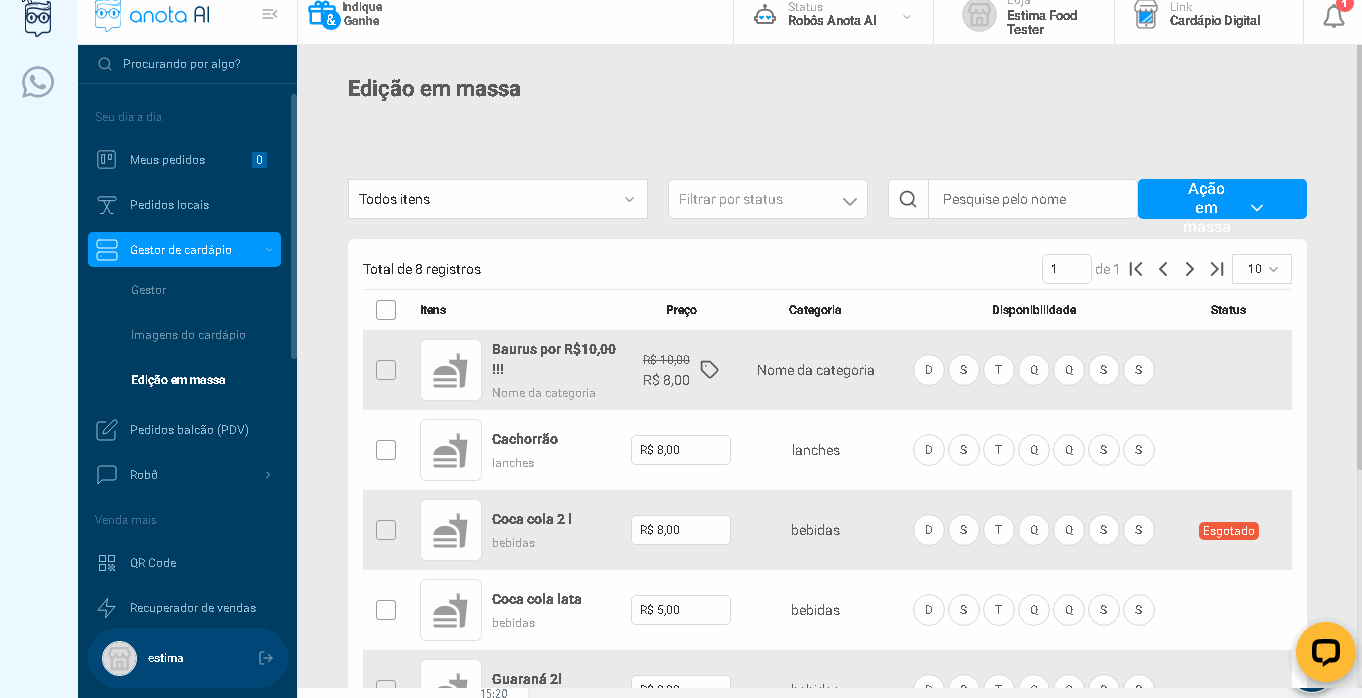This screenshot has height=698, width=1362.
Task: Open the Cardápio Digital link
Action: coord(1214,20)
